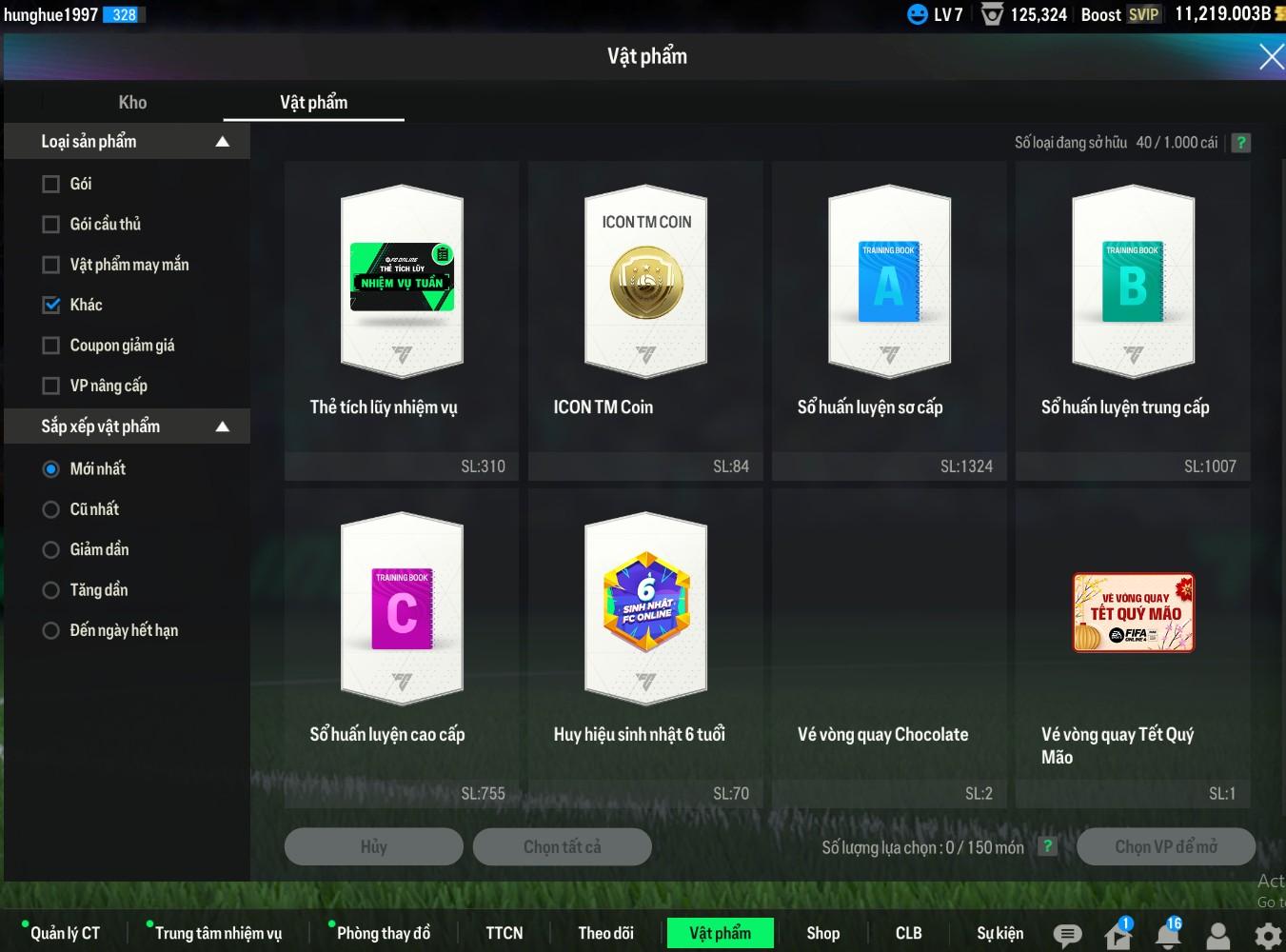The width and height of the screenshot is (1286, 952).
Task: Open the user profile silhouette icon
Action: tap(1217, 935)
